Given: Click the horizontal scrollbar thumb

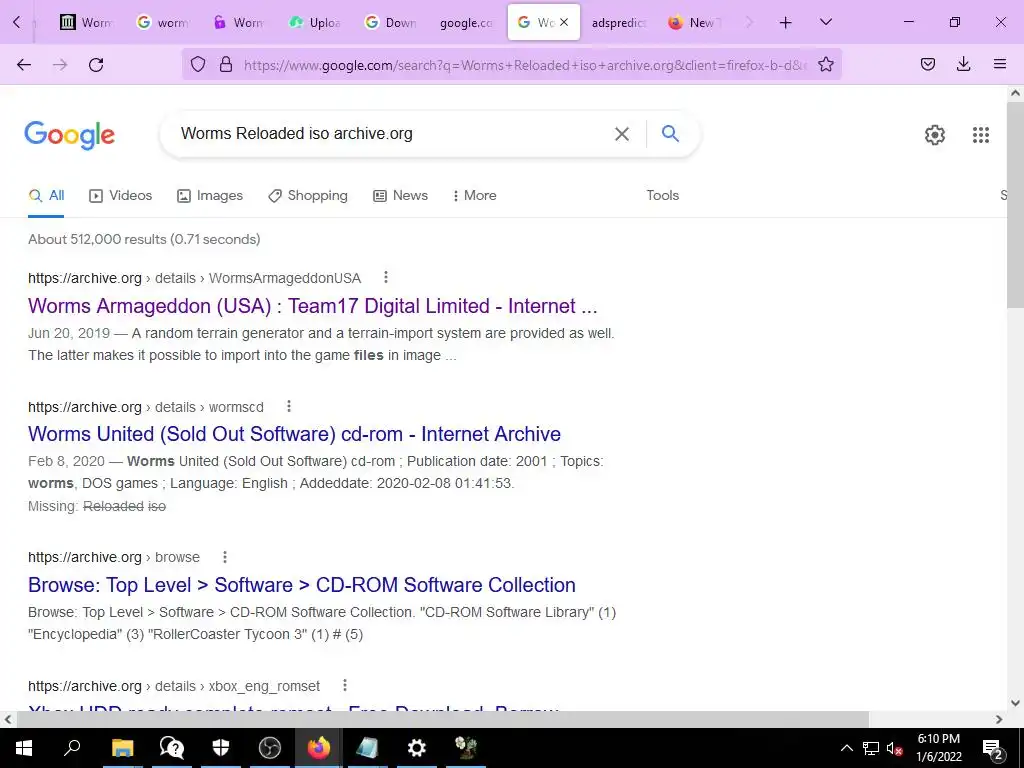Looking at the screenshot, I should 443,720.
